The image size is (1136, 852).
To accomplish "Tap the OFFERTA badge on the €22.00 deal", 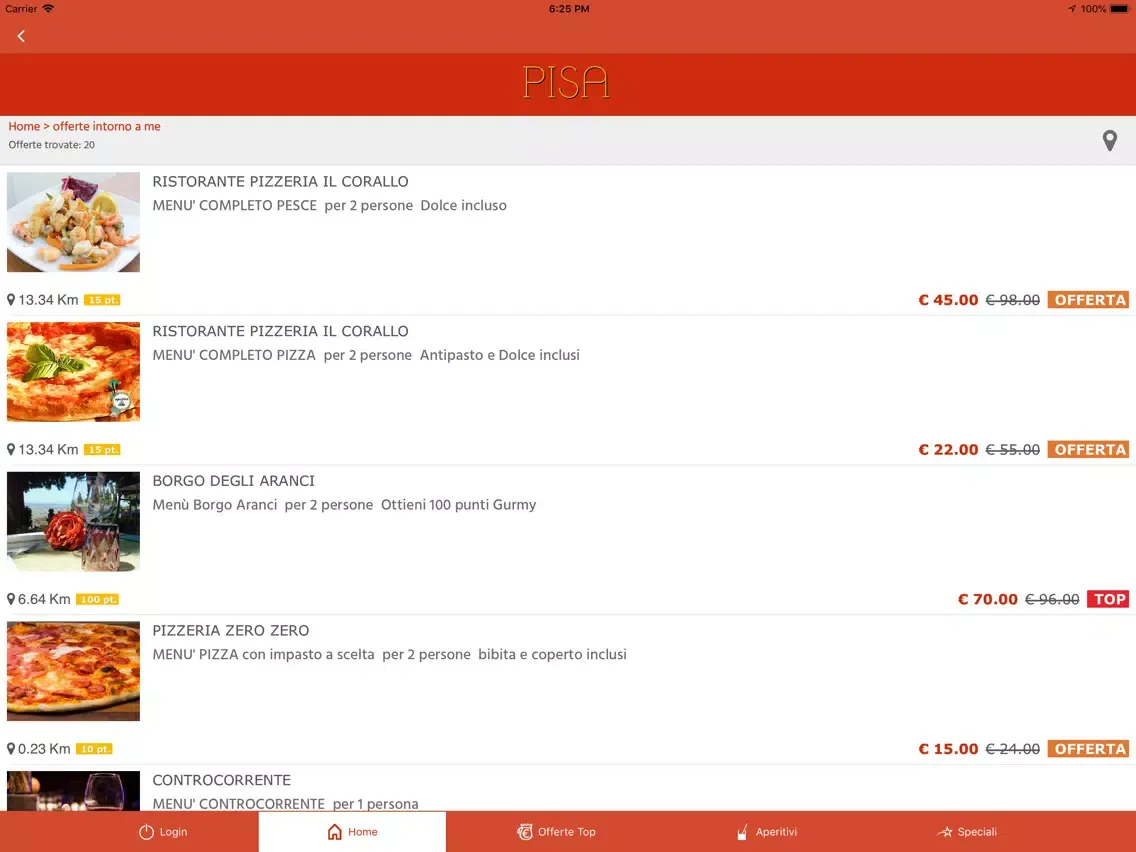I will click(x=1088, y=450).
